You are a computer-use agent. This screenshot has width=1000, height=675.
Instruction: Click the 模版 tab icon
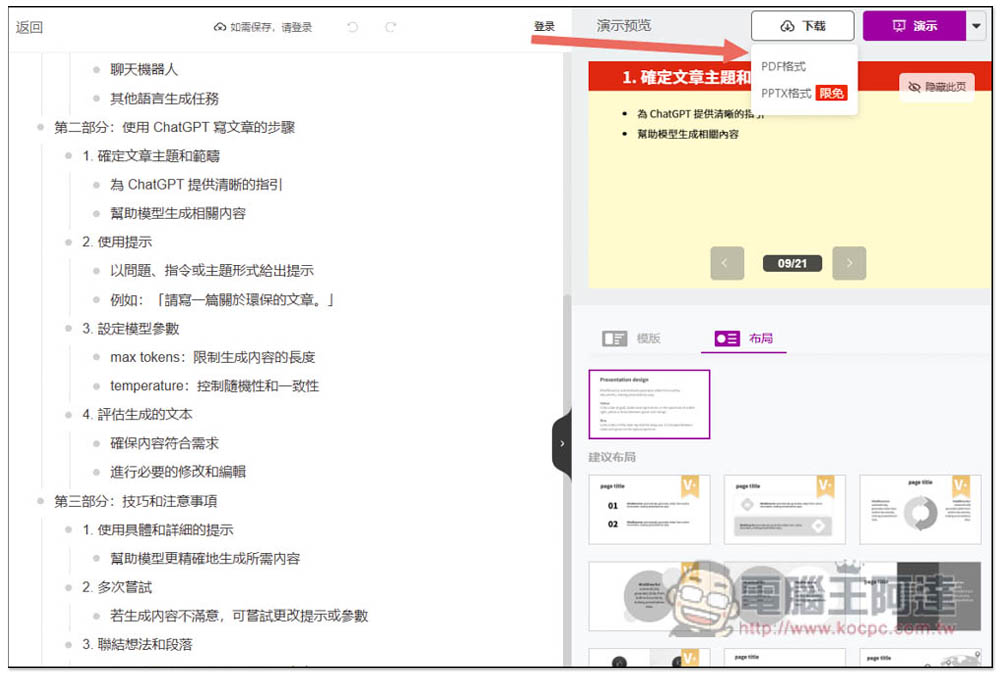pyautogui.click(x=614, y=338)
